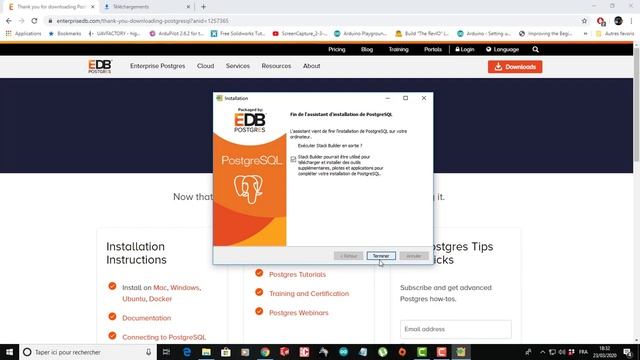Open the Connecting to PostgreSQL link

click(x=164, y=337)
